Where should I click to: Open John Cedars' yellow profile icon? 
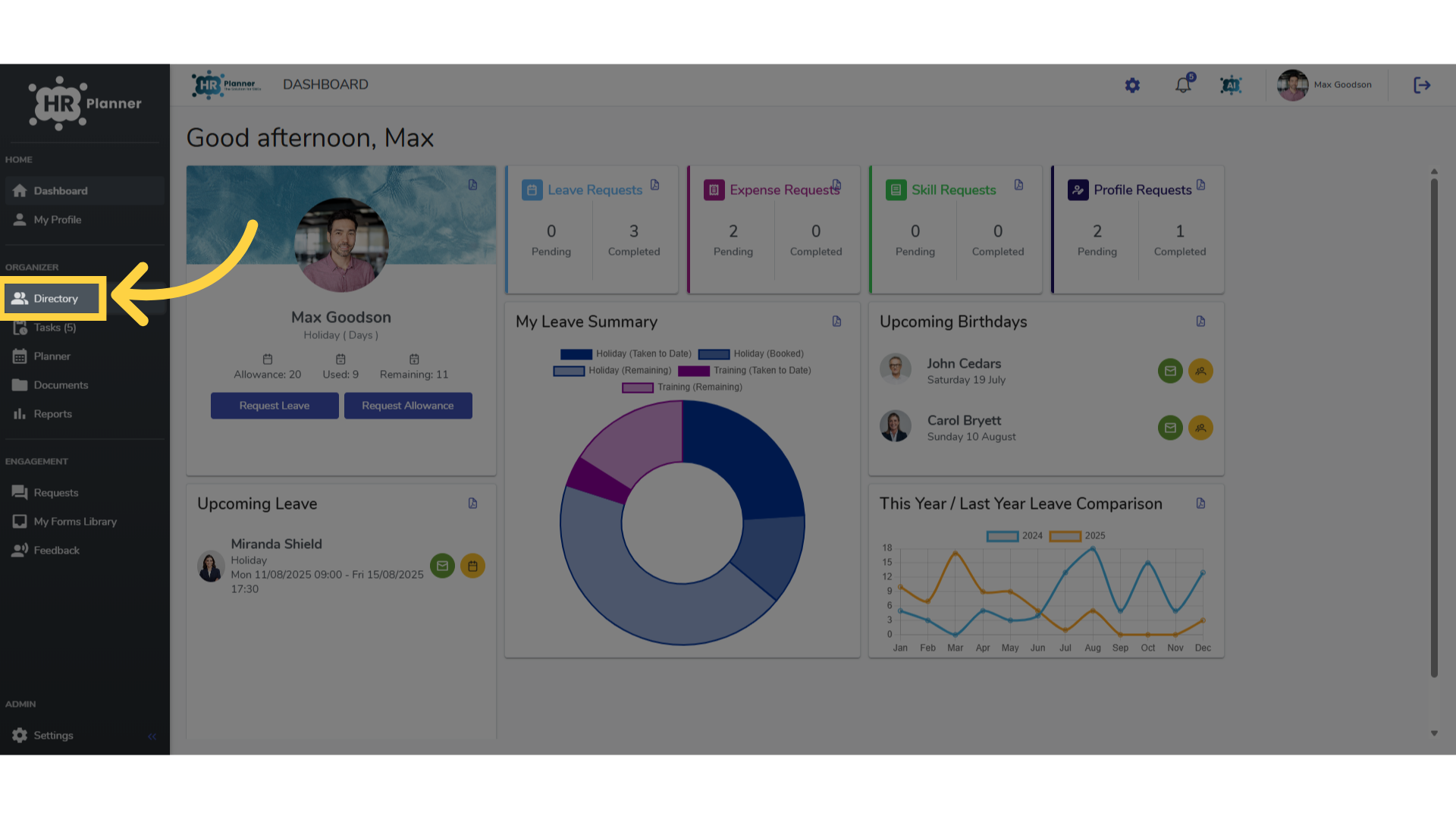coord(1200,371)
